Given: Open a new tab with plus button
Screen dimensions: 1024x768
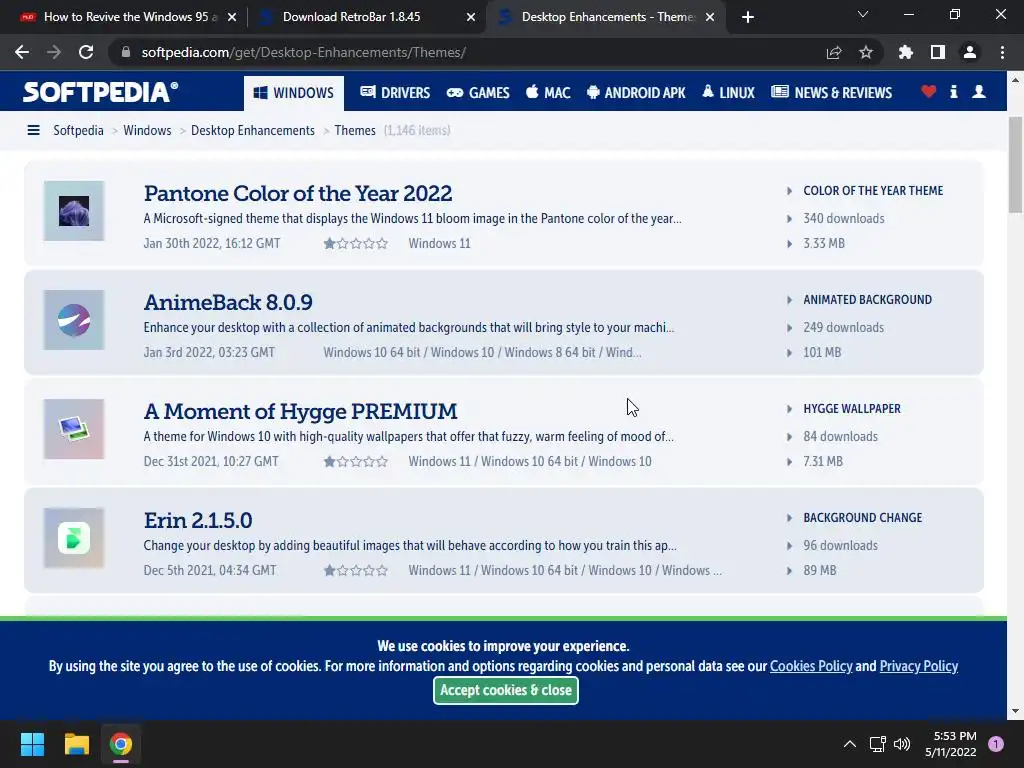Looking at the screenshot, I should pos(748,17).
